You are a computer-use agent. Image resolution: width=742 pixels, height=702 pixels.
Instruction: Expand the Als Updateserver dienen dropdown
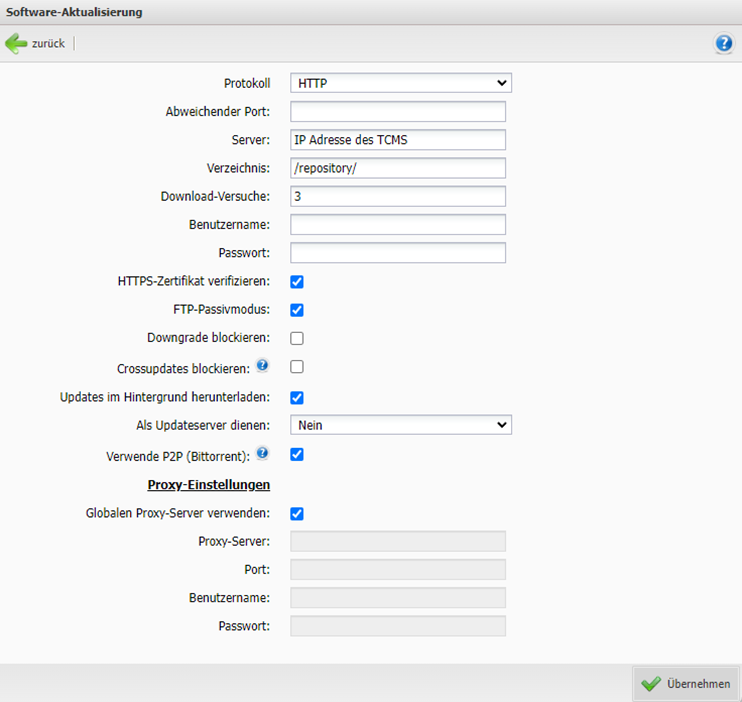click(400, 425)
